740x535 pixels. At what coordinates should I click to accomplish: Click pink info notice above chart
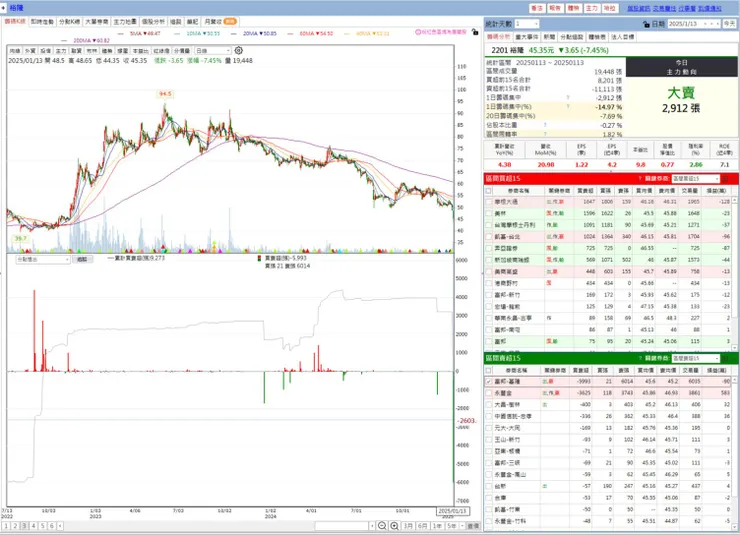click(x=441, y=32)
